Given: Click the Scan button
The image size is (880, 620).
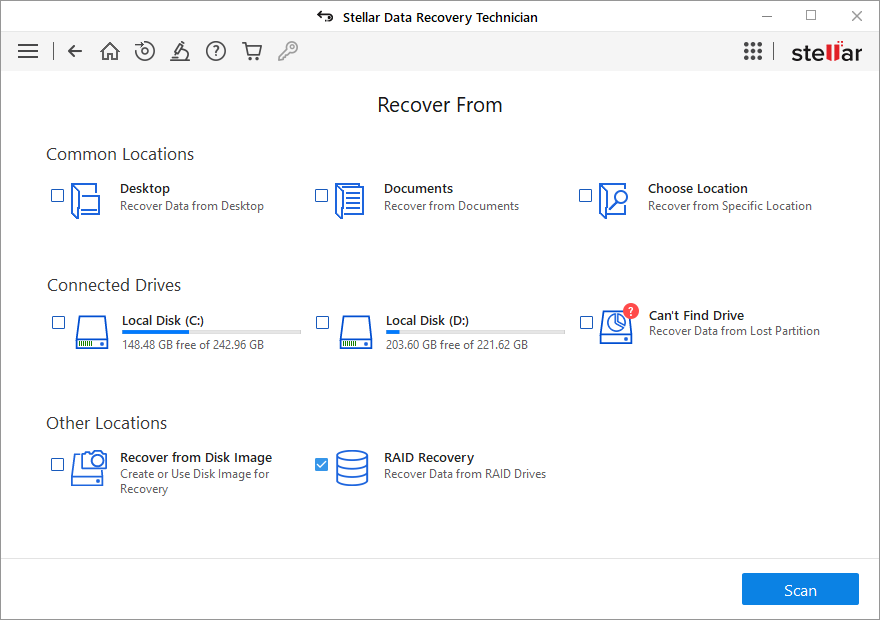Looking at the screenshot, I should click(800, 590).
